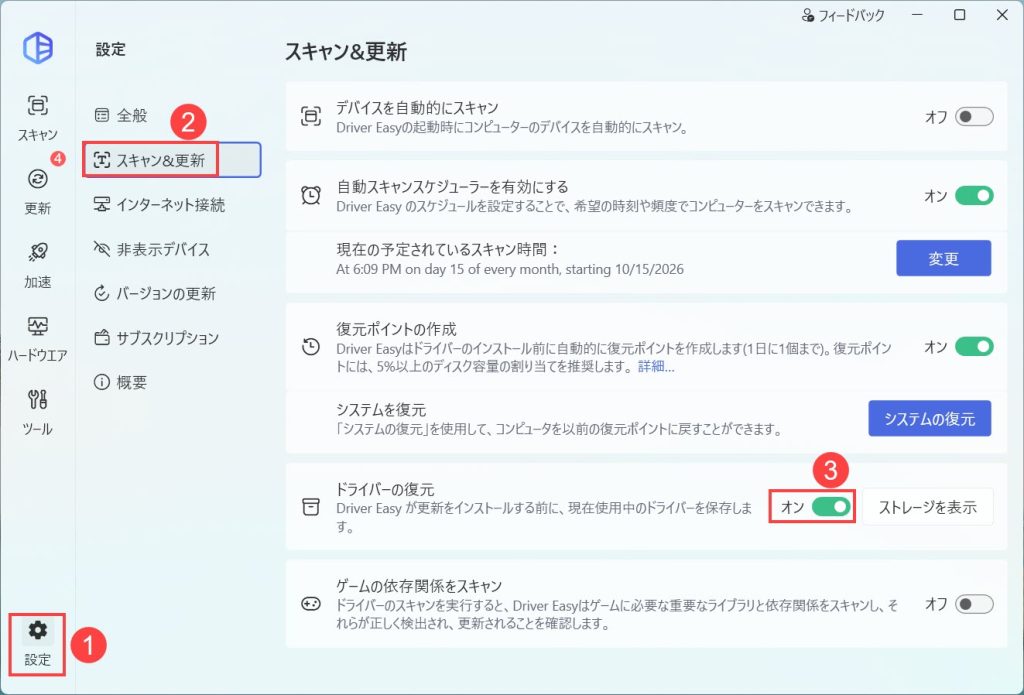Viewport: 1024px width, 695px height.
Task: Disable 自動スキャンスケジューラー toggle
Action: point(974,195)
